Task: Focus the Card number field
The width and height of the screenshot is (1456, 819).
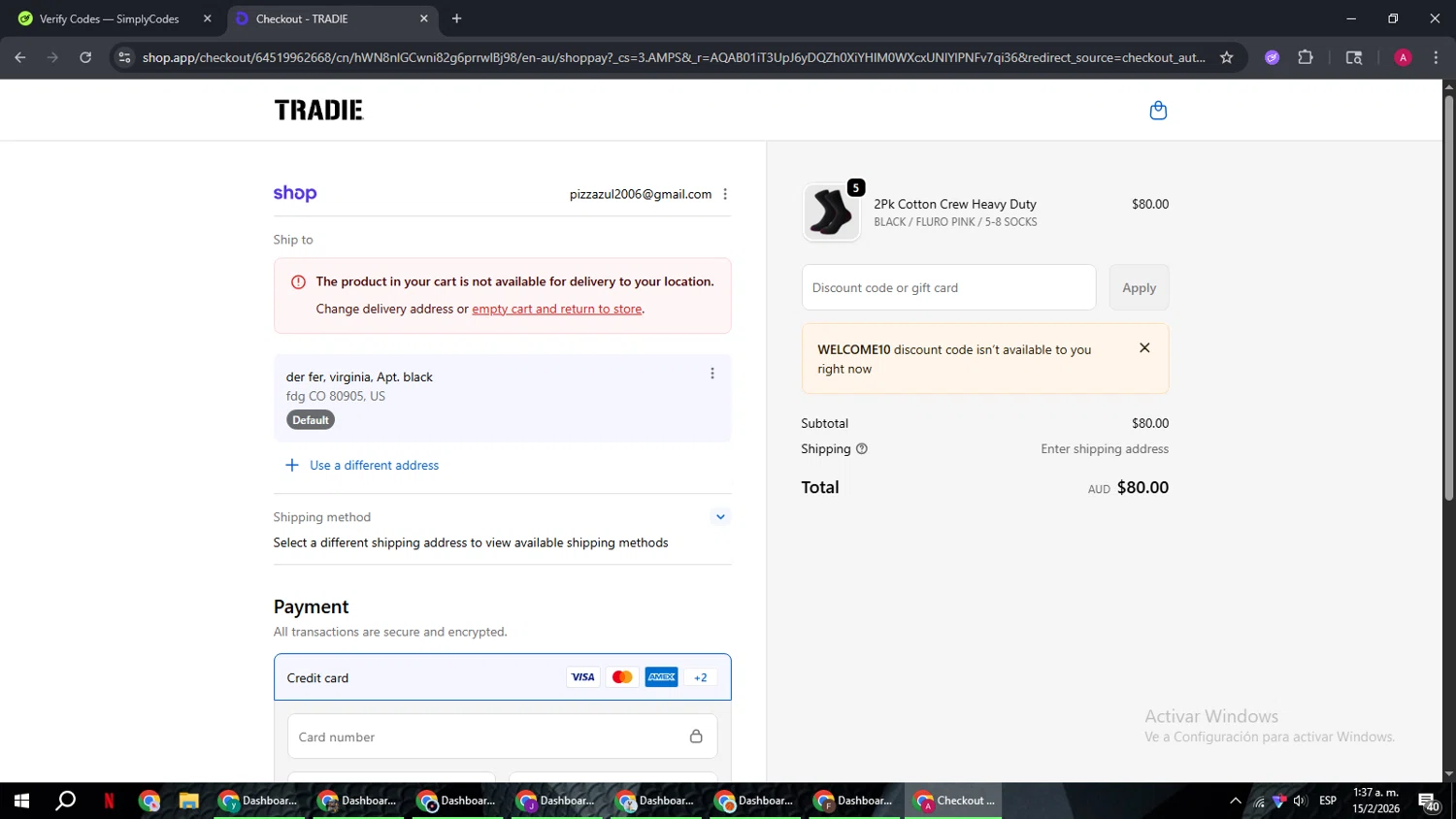Action: point(502,737)
